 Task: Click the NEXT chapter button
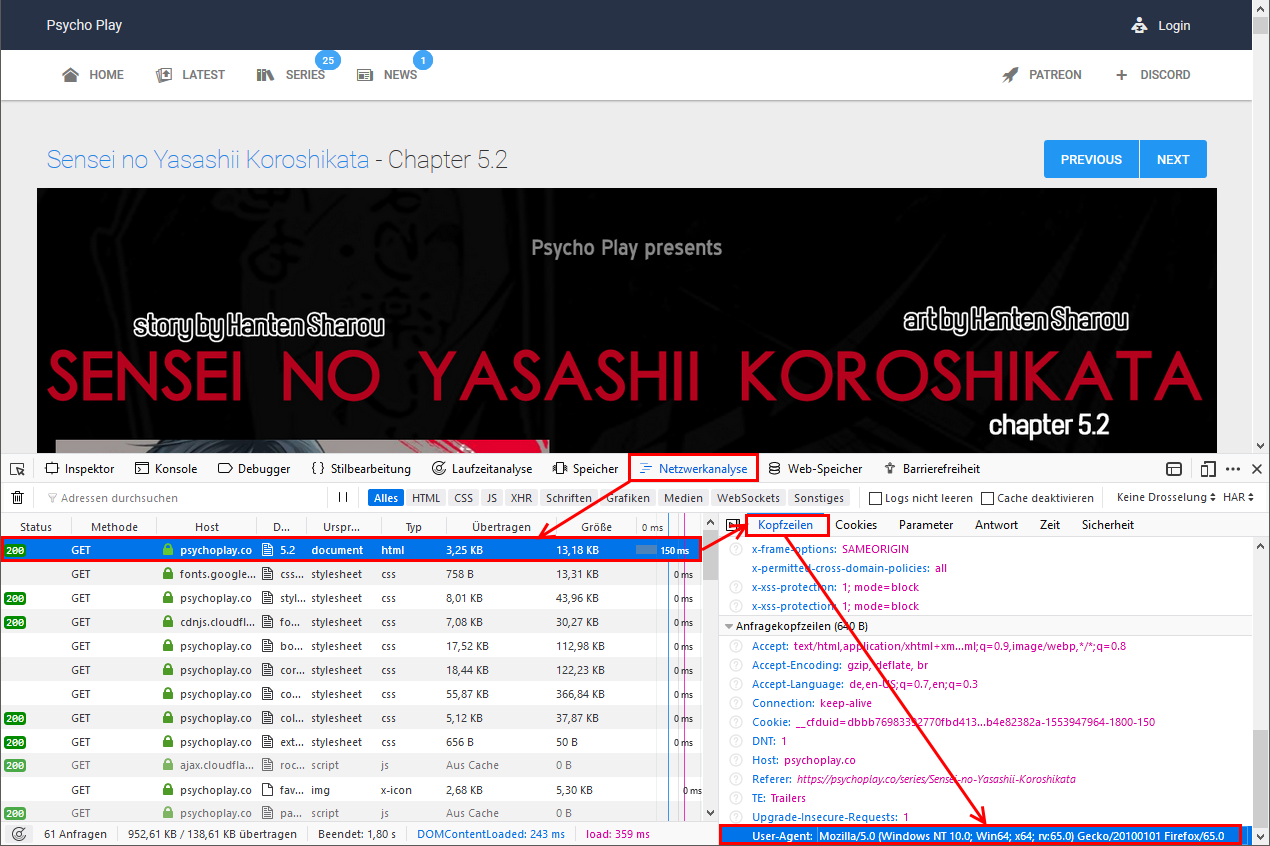(x=1173, y=159)
